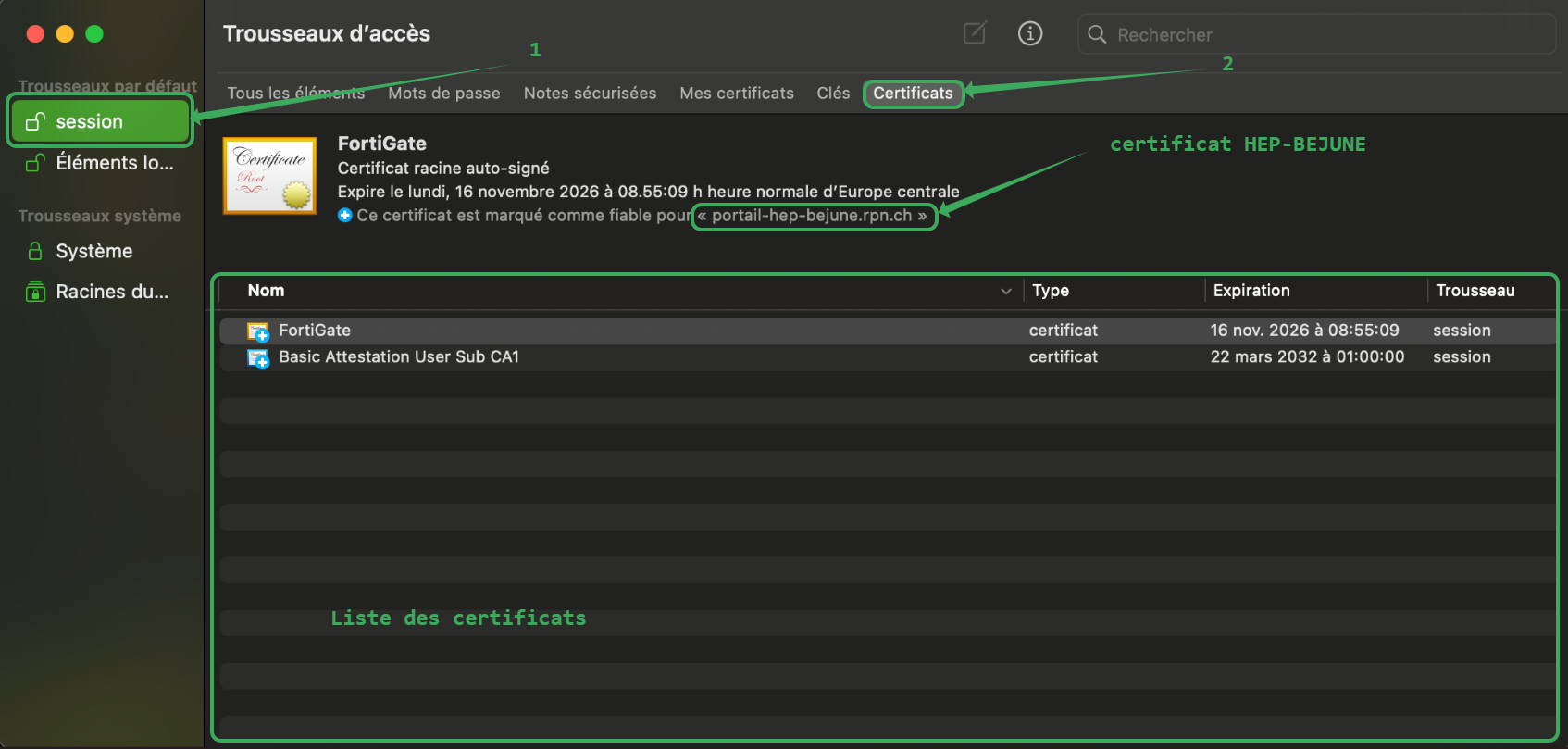Click the Nom column sort chevron
This screenshot has width=1568, height=749.
coord(1005,291)
